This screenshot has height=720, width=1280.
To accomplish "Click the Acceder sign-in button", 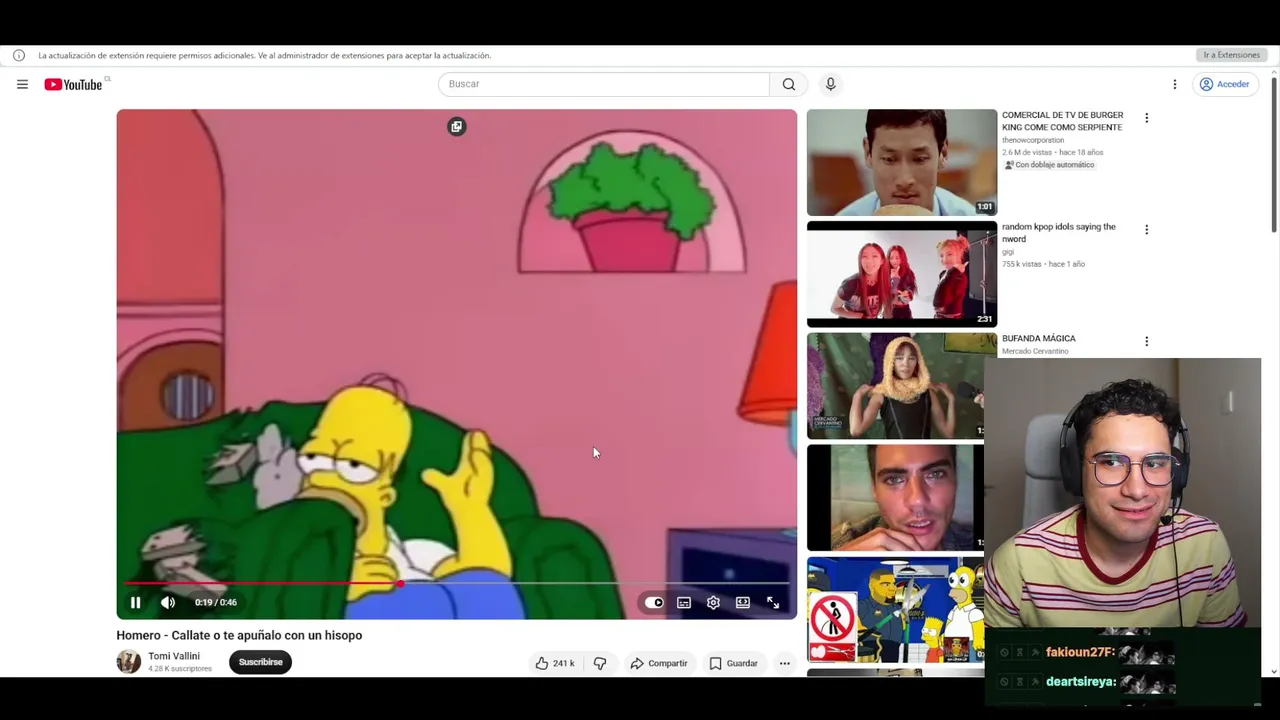I will [x=1225, y=84].
